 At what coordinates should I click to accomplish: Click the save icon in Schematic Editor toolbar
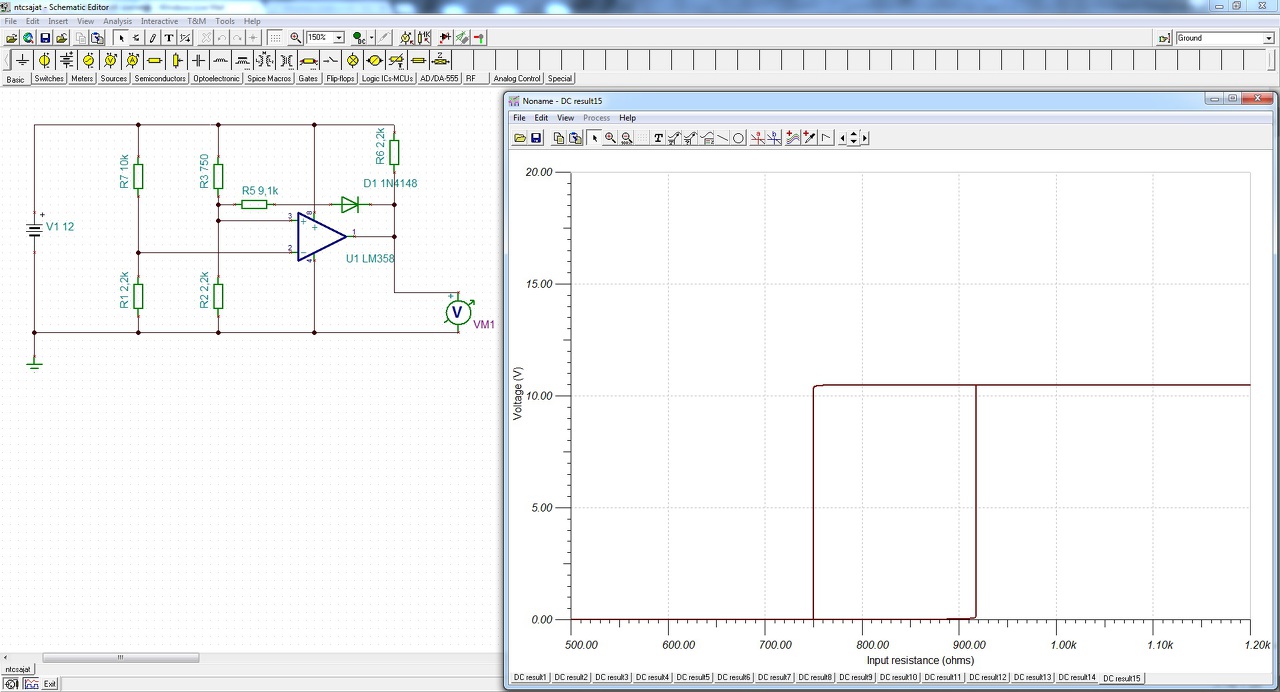click(45, 38)
